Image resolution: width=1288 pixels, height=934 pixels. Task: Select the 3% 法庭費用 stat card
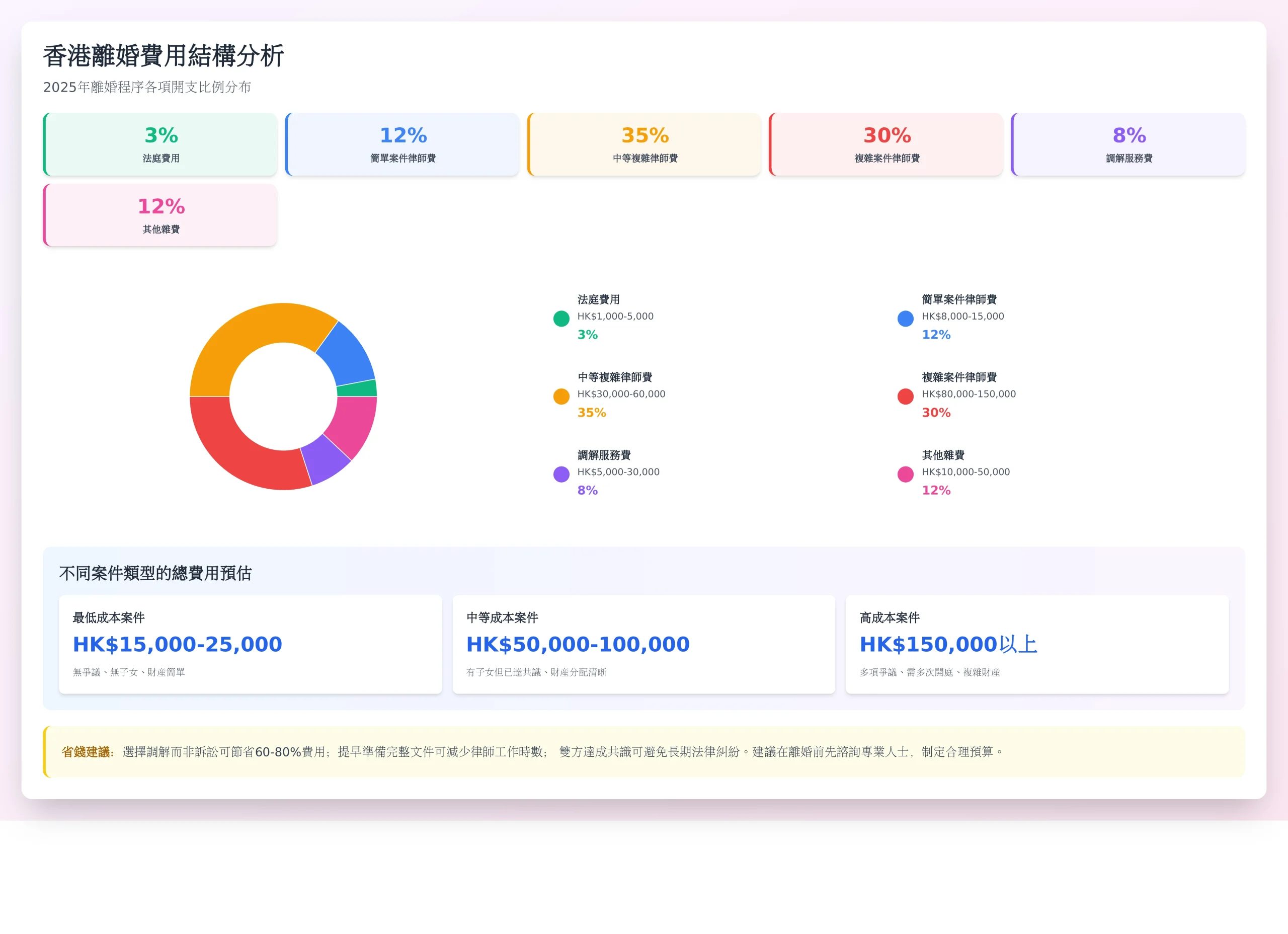coord(160,144)
